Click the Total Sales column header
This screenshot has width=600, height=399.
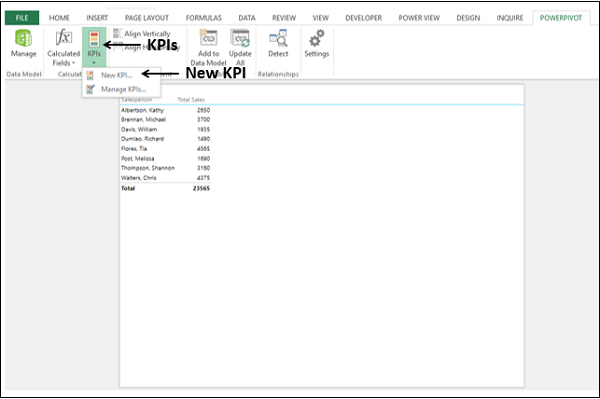191,99
